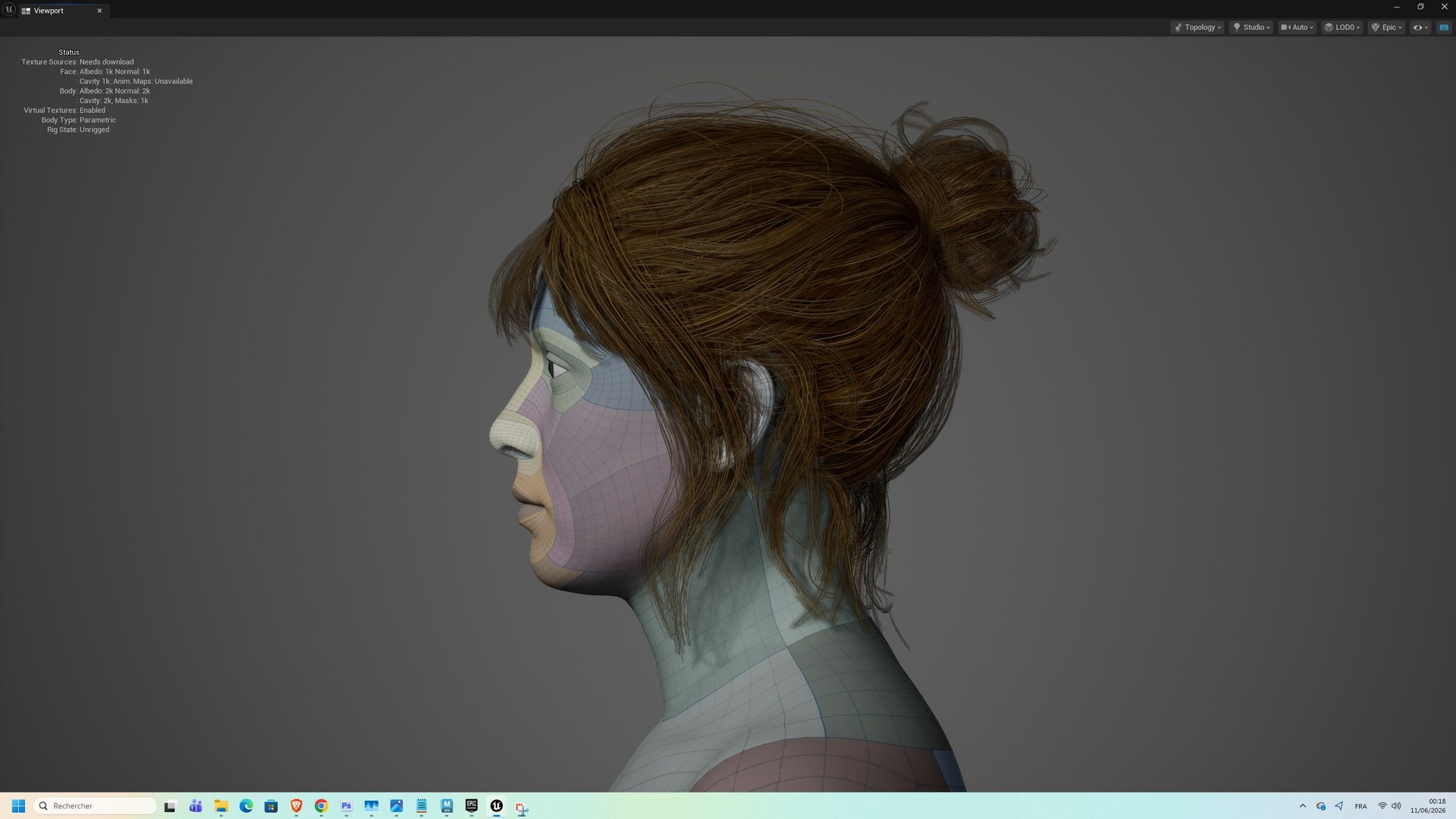Click the 'Parametric' body type text
The image size is (1456, 819).
tap(98, 120)
